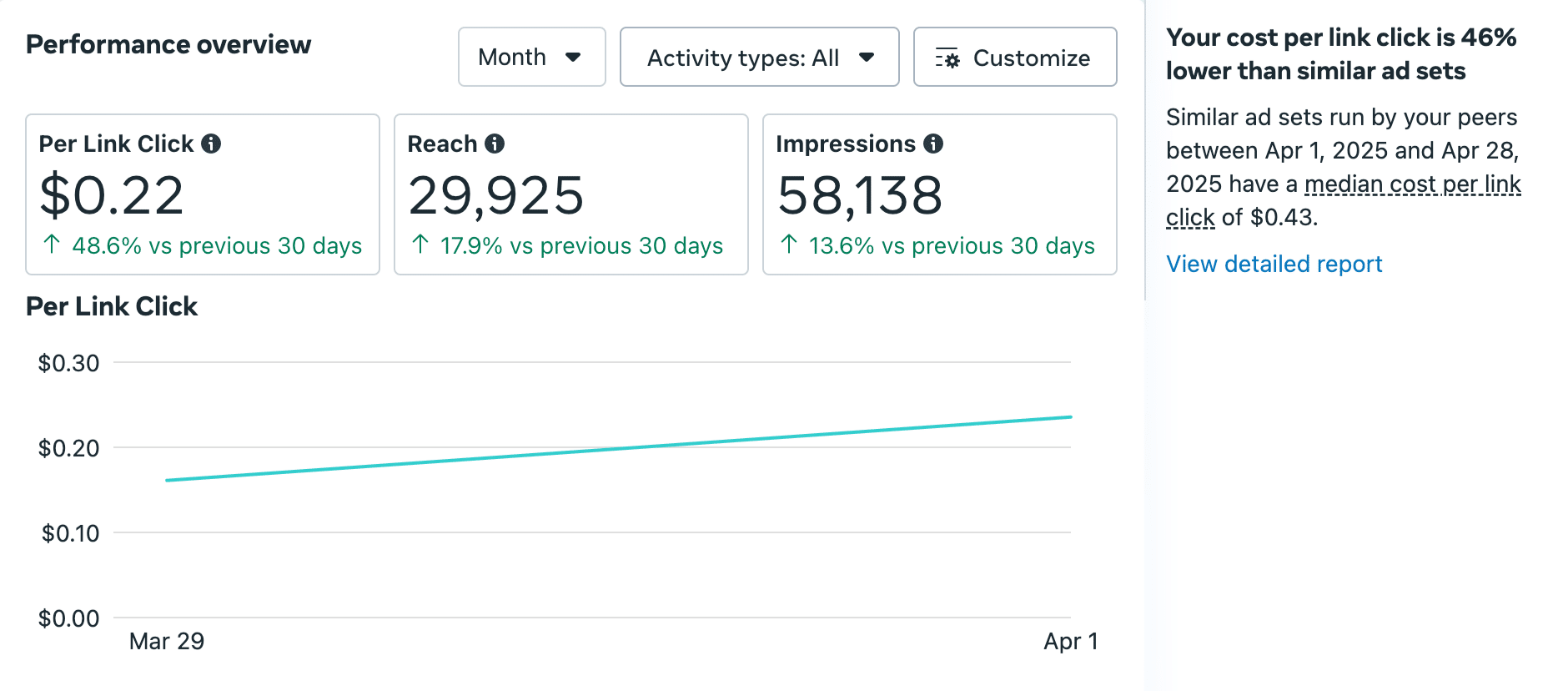Screen dimensions: 1568x691
Task: Open the View detailed report link
Action: [x=1274, y=264]
